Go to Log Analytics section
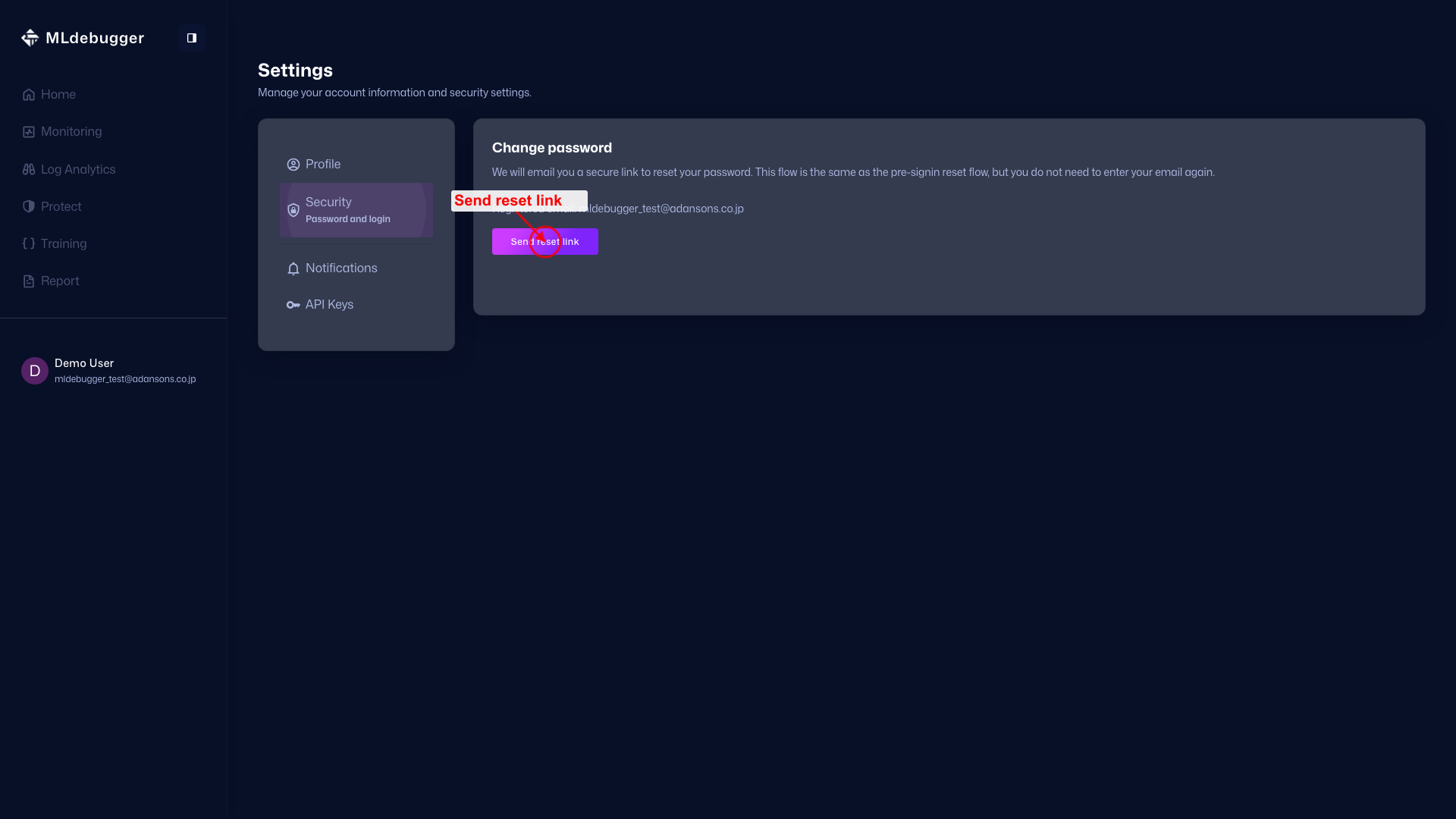1456x819 pixels. pyautogui.click(x=77, y=170)
